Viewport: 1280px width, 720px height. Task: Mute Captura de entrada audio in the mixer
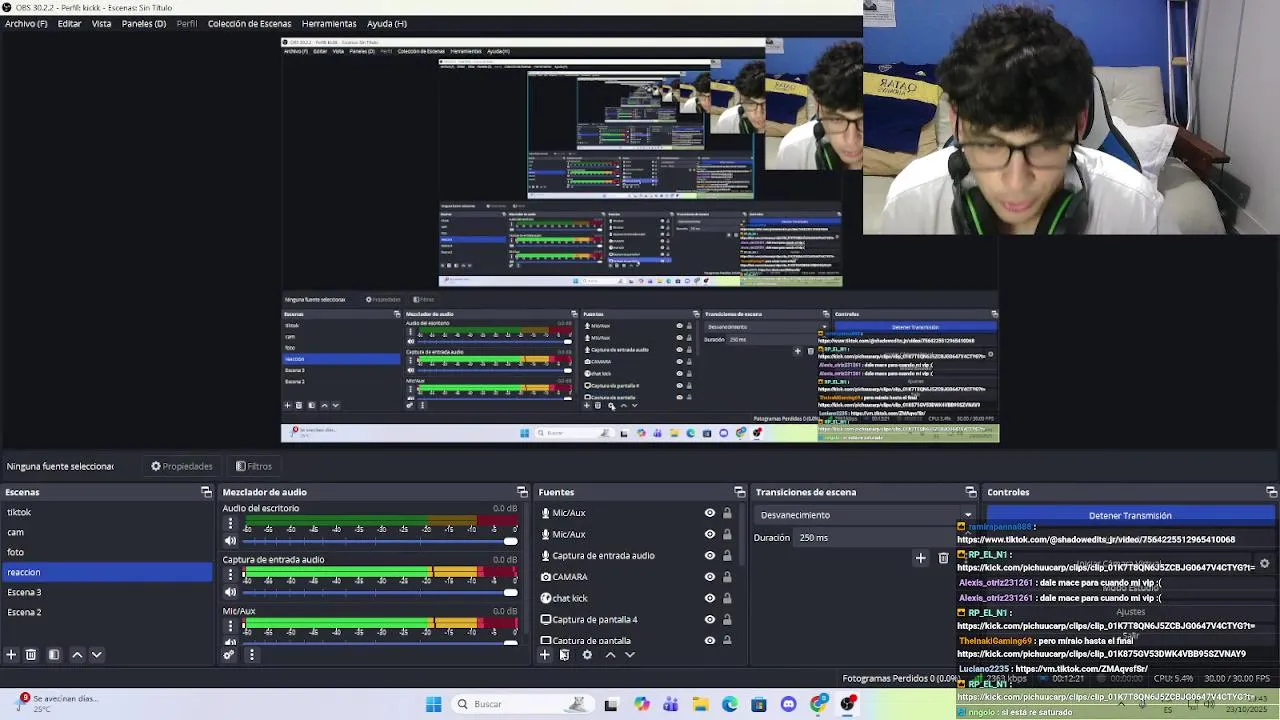coord(230,592)
